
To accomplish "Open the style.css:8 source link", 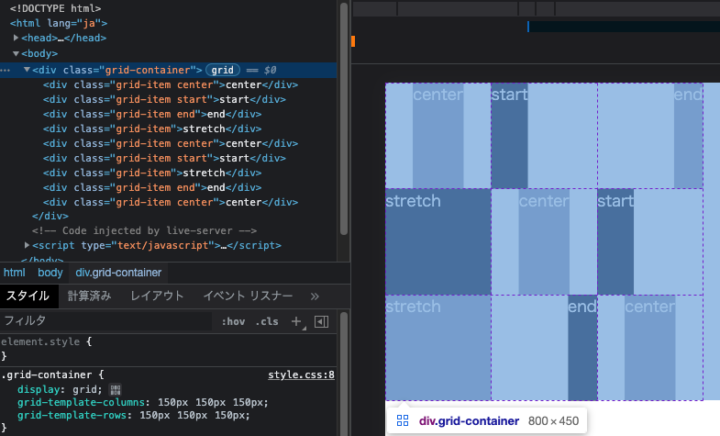I will (301, 375).
